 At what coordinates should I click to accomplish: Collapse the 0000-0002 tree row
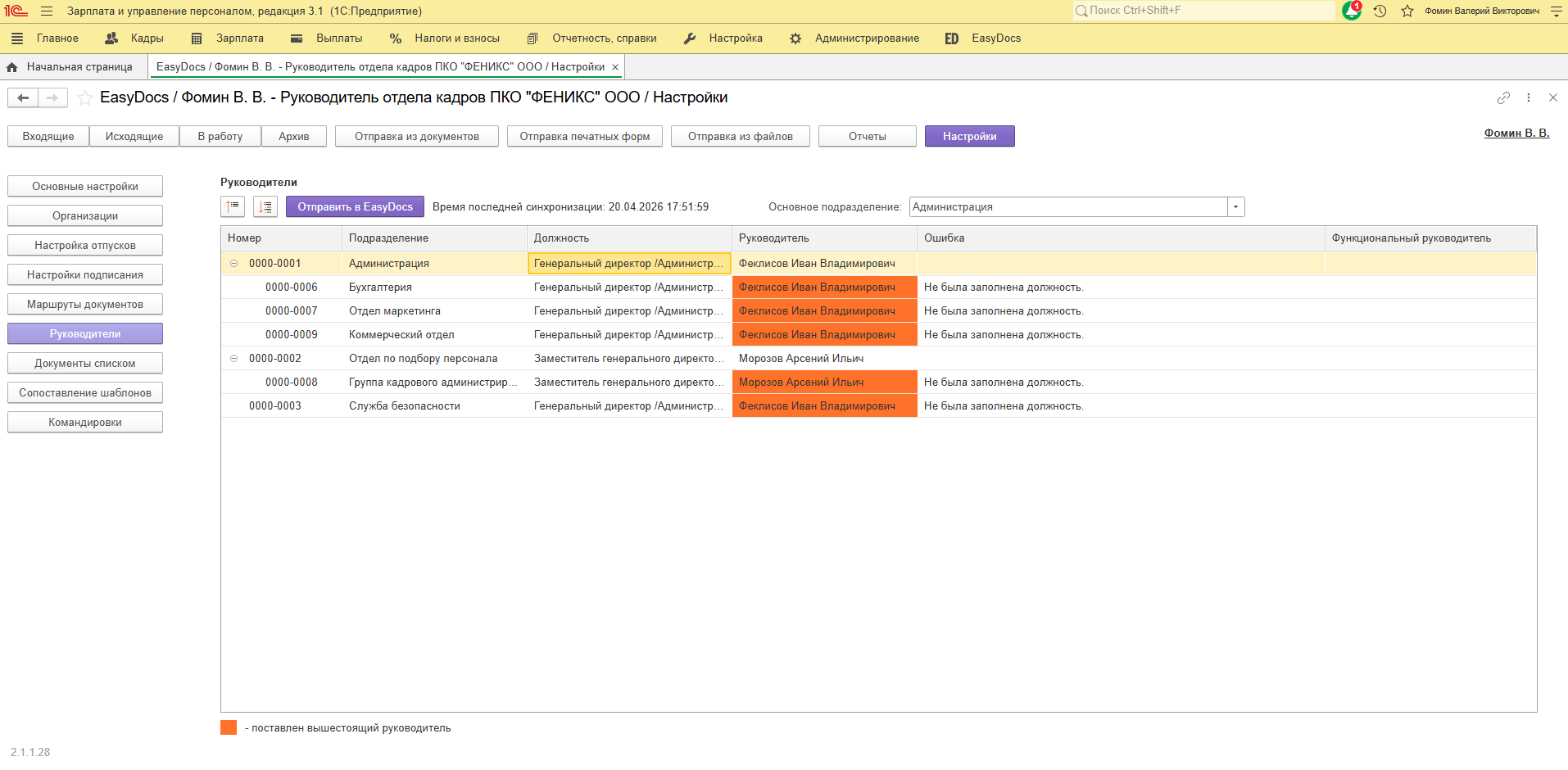(x=233, y=359)
